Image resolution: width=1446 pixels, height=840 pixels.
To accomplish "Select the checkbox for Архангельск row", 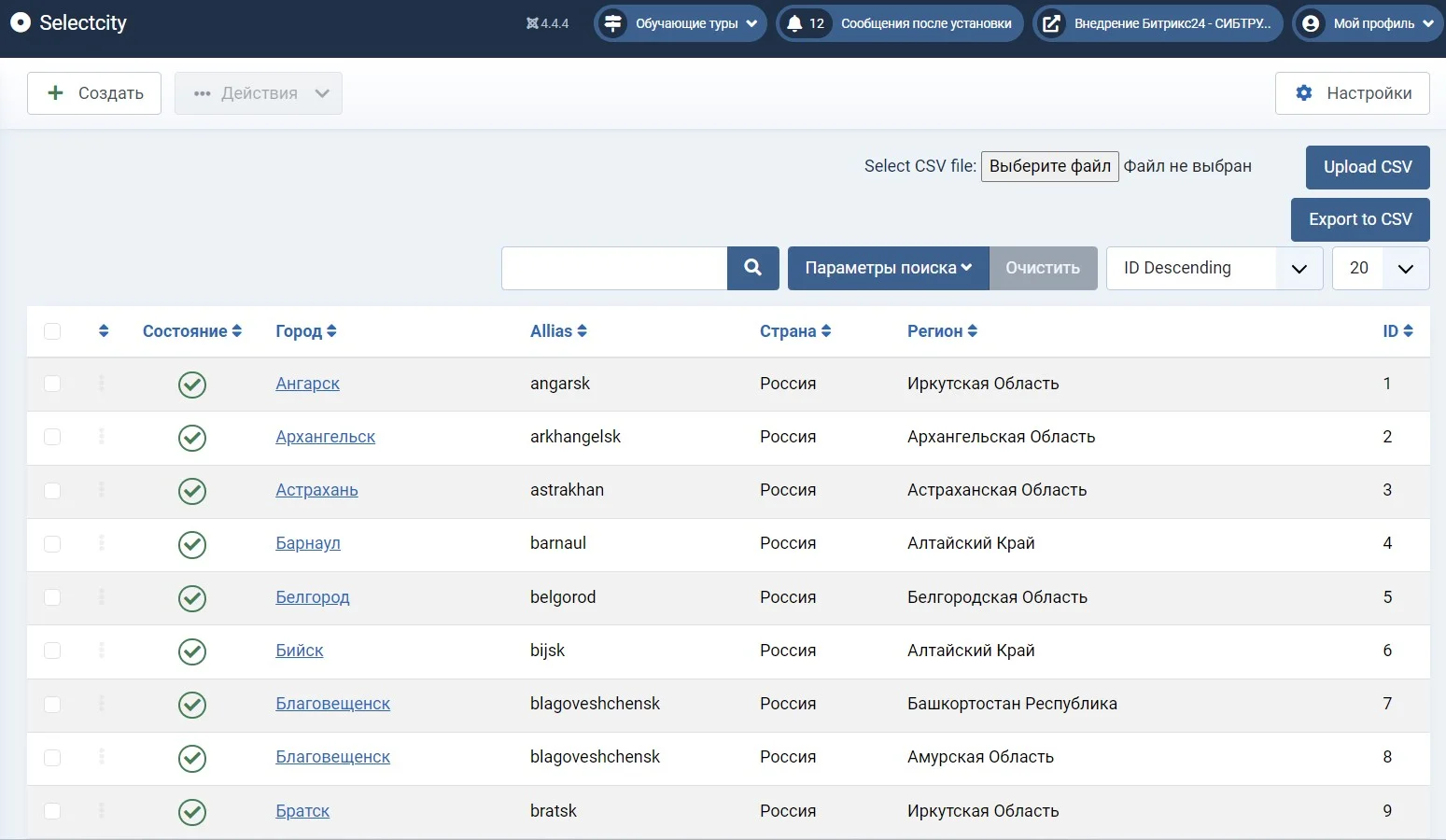I will (52, 438).
